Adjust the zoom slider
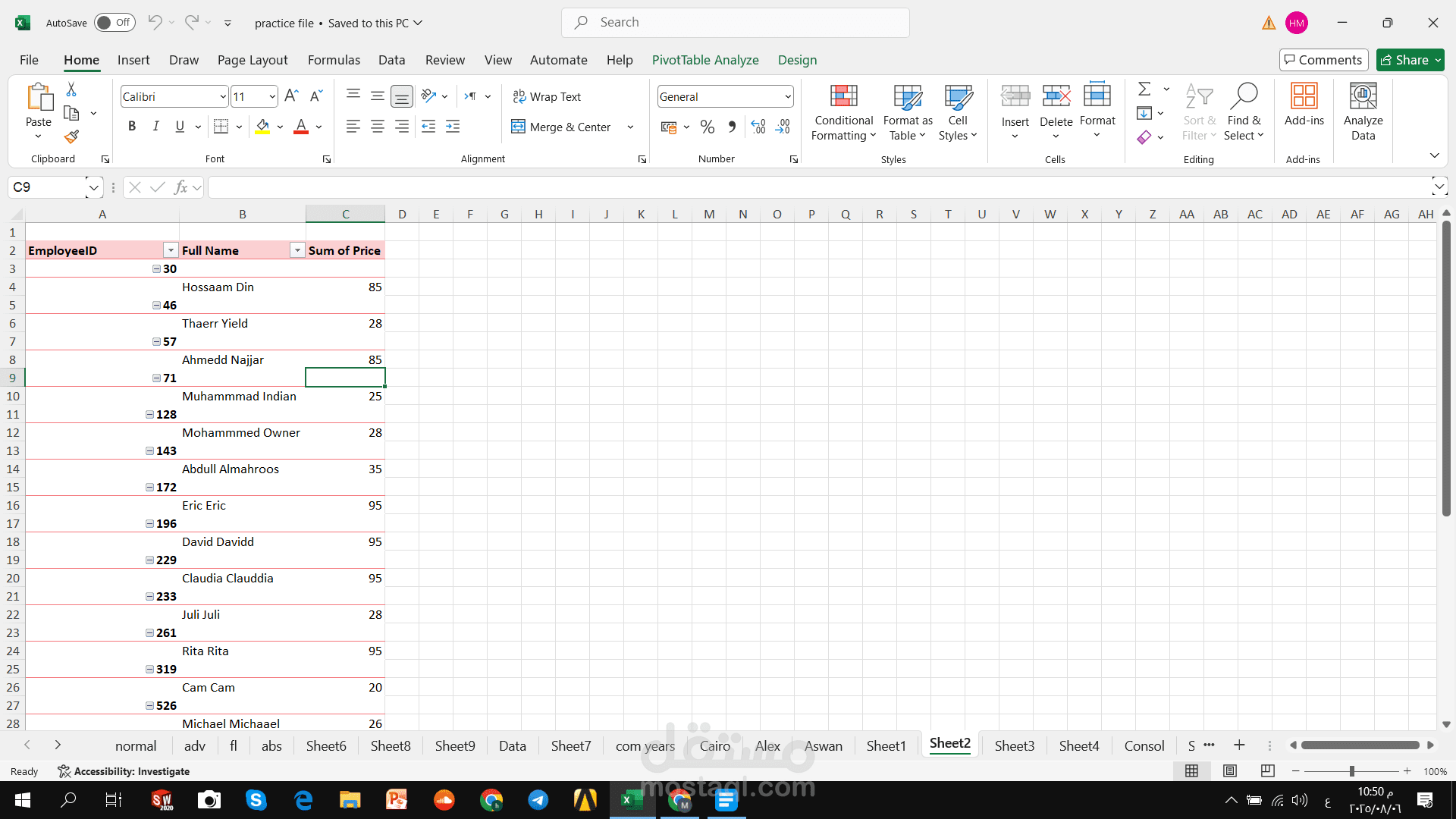The height and width of the screenshot is (819, 1456). 1352,771
